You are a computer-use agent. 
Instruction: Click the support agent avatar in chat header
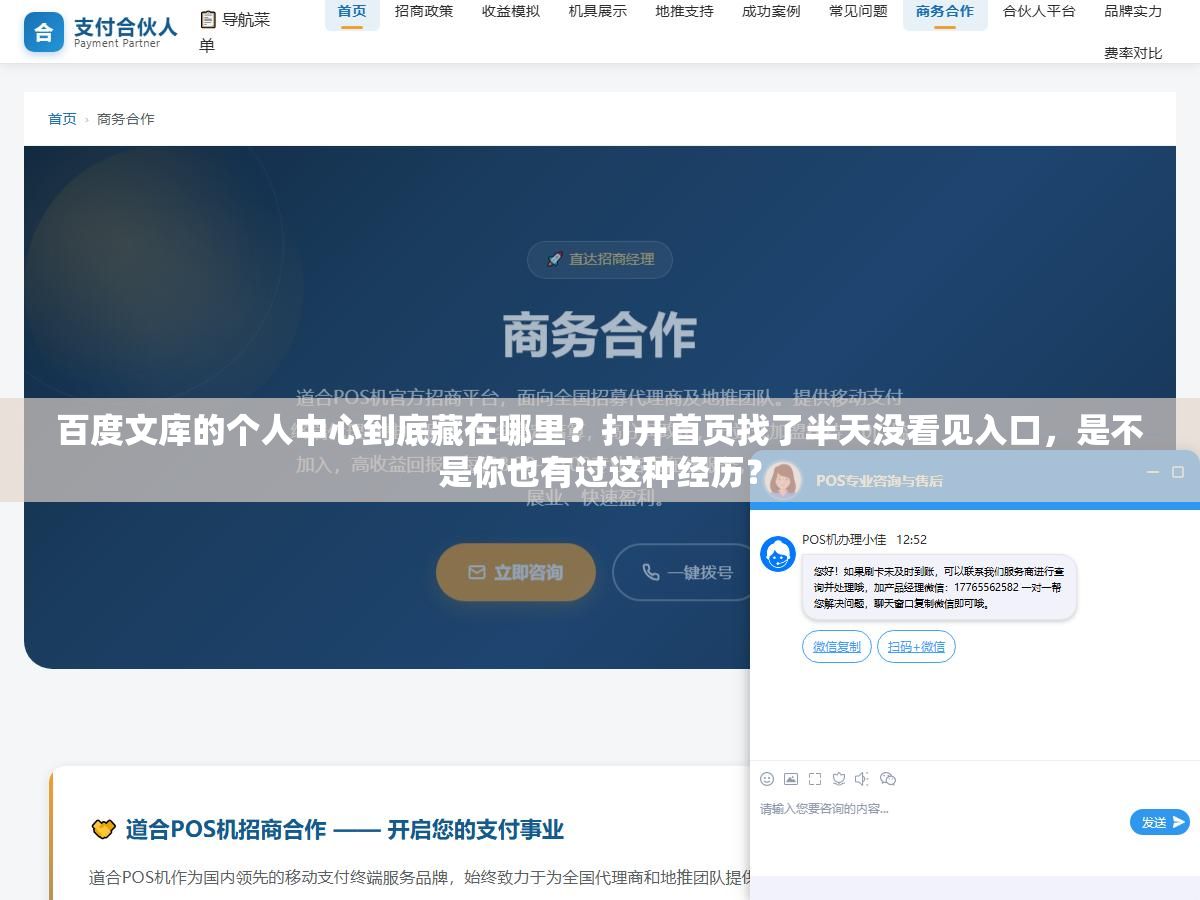click(783, 480)
